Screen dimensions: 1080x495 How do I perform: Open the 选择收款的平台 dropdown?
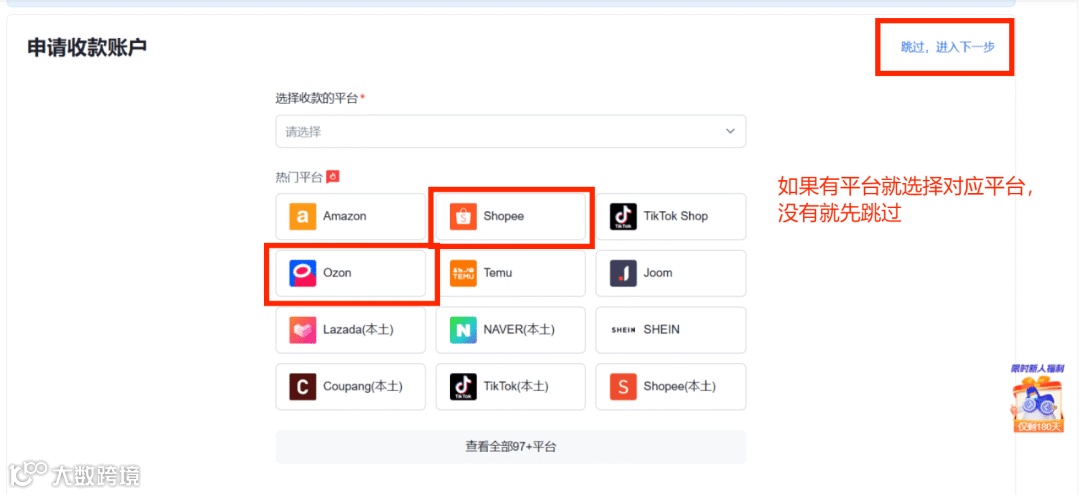510,131
